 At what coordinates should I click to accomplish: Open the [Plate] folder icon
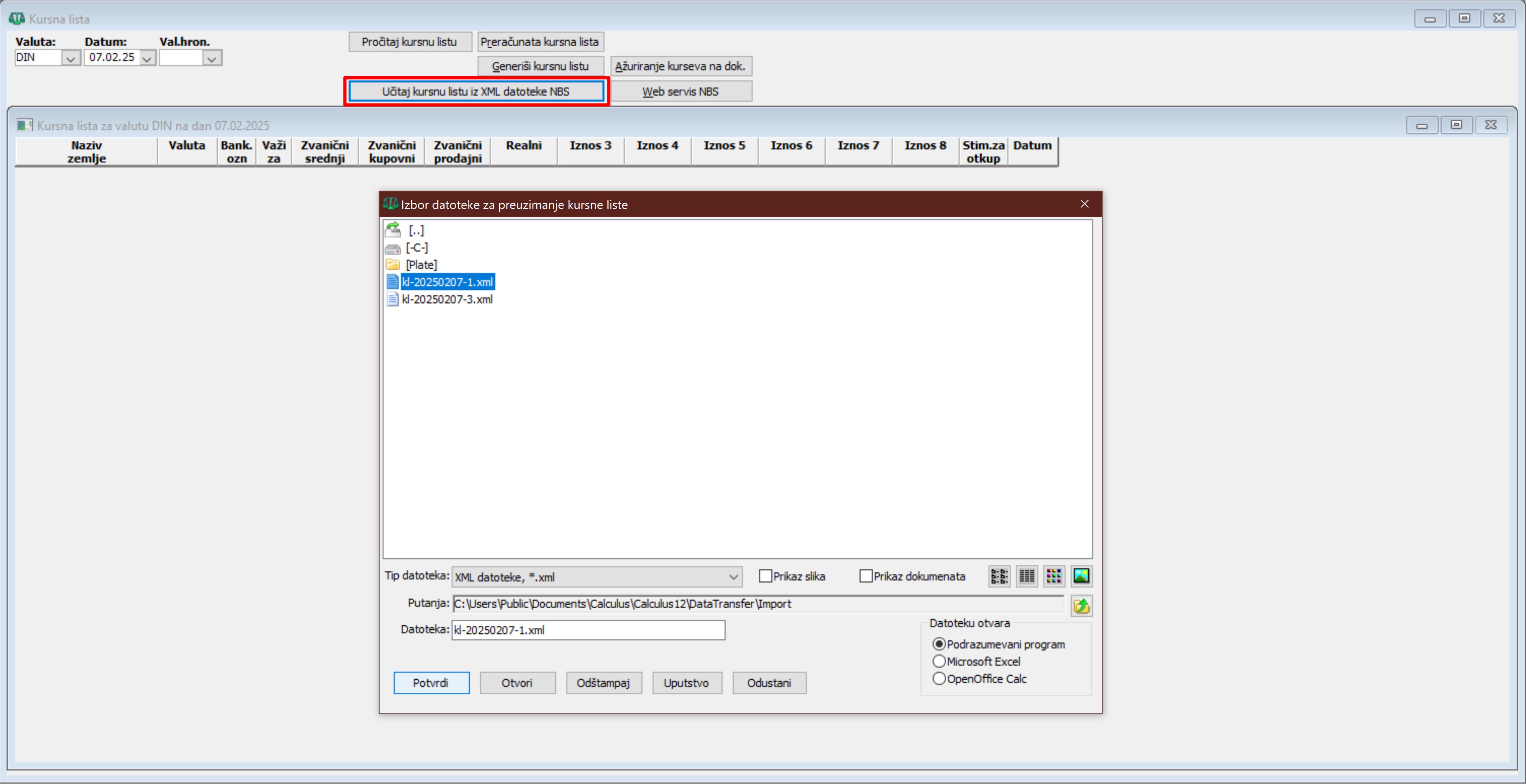click(x=393, y=265)
